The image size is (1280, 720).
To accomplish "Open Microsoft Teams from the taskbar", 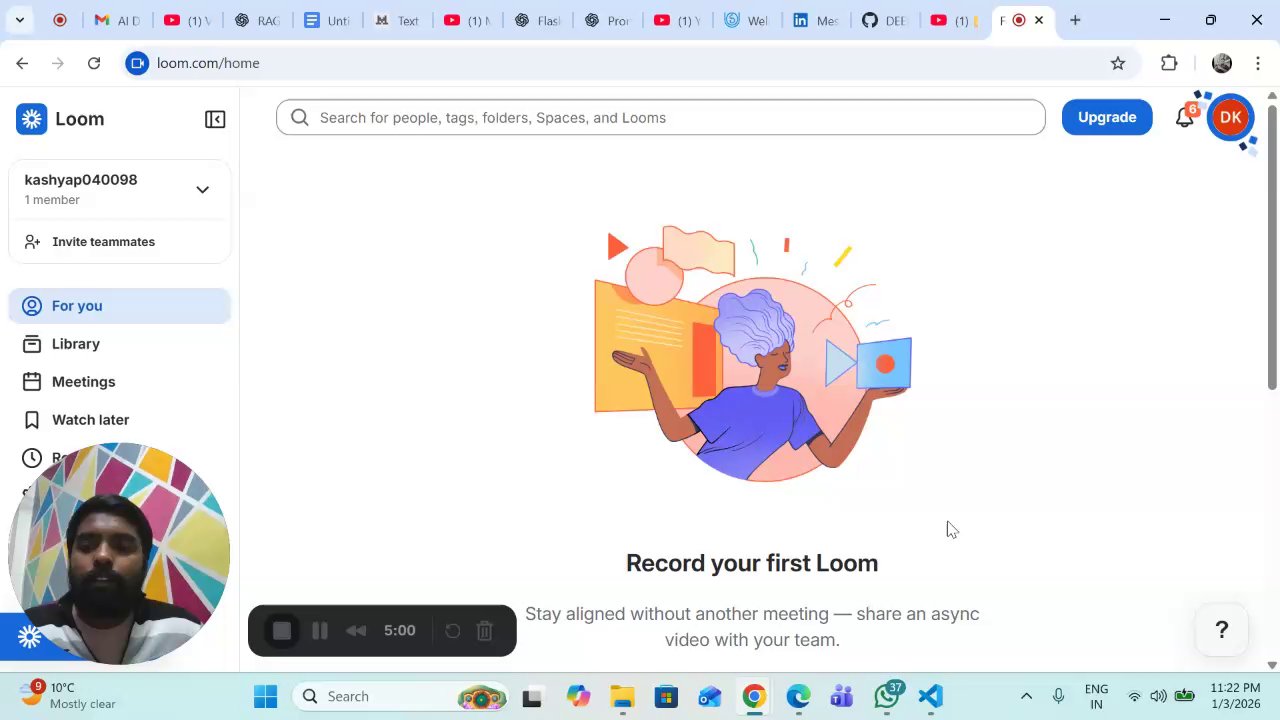I will 842,696.
